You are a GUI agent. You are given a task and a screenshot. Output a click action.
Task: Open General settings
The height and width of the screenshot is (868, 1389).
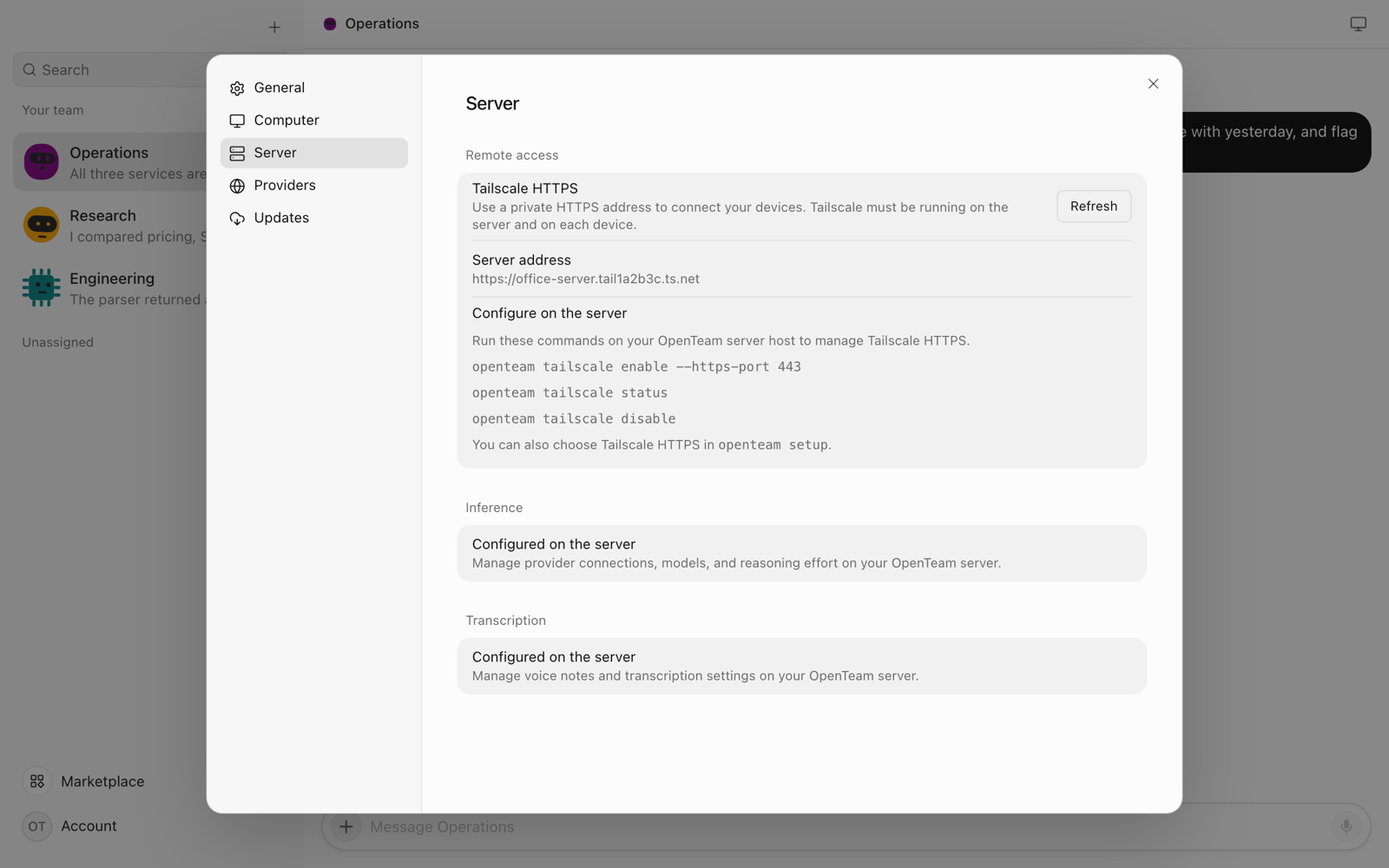pos(313,88)
